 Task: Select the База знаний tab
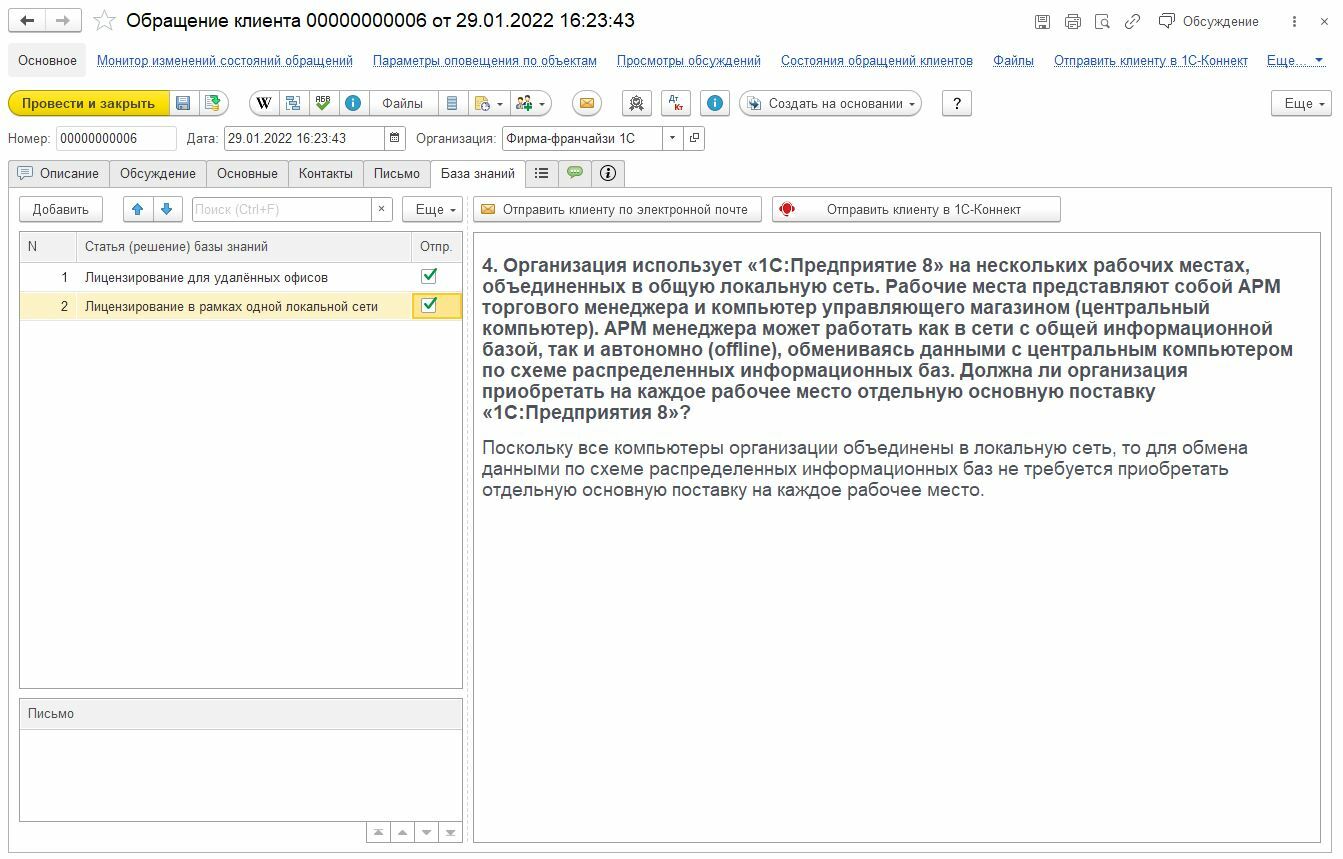[x=478, y=173]
